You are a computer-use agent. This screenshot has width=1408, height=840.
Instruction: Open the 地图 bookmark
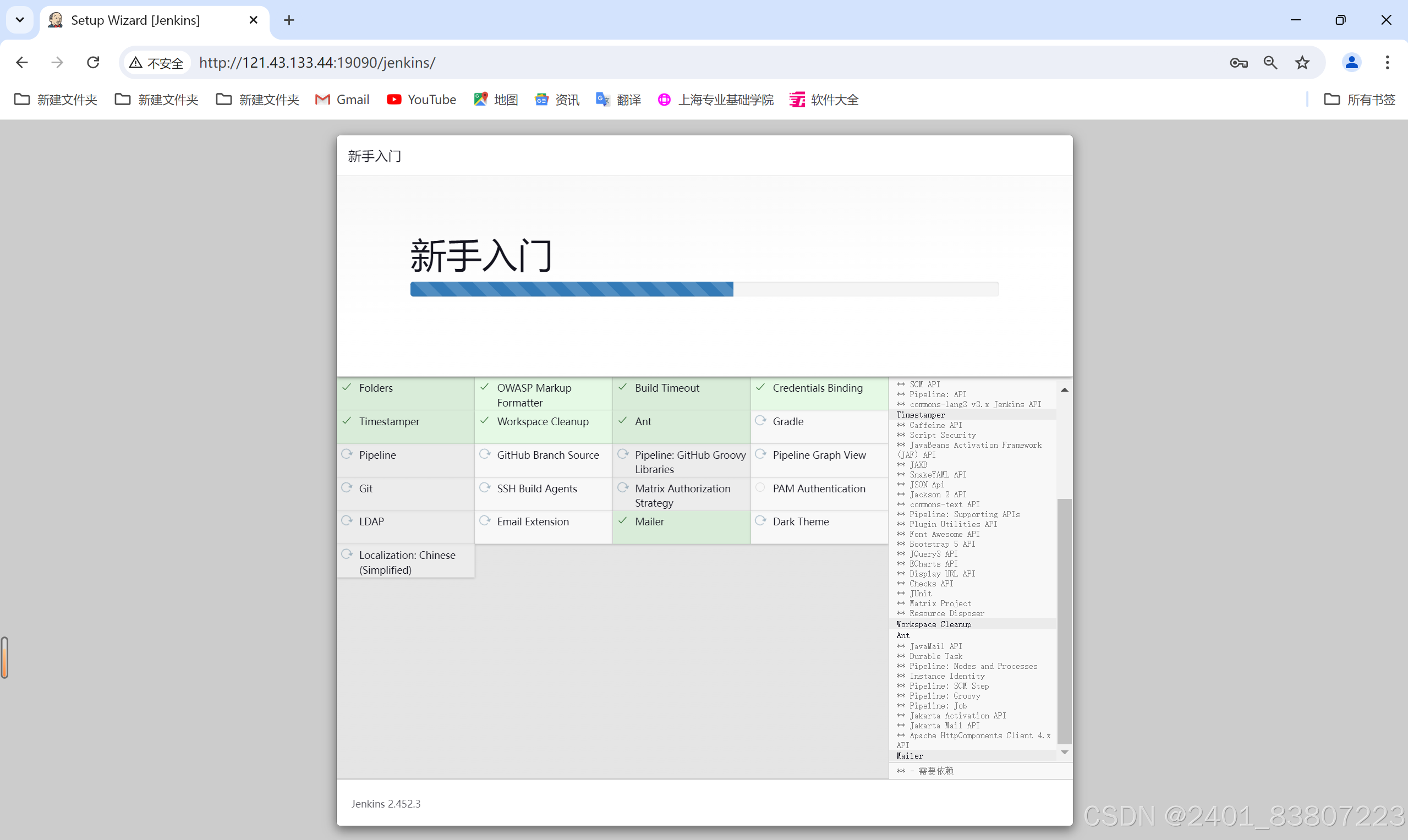[495, 99]
